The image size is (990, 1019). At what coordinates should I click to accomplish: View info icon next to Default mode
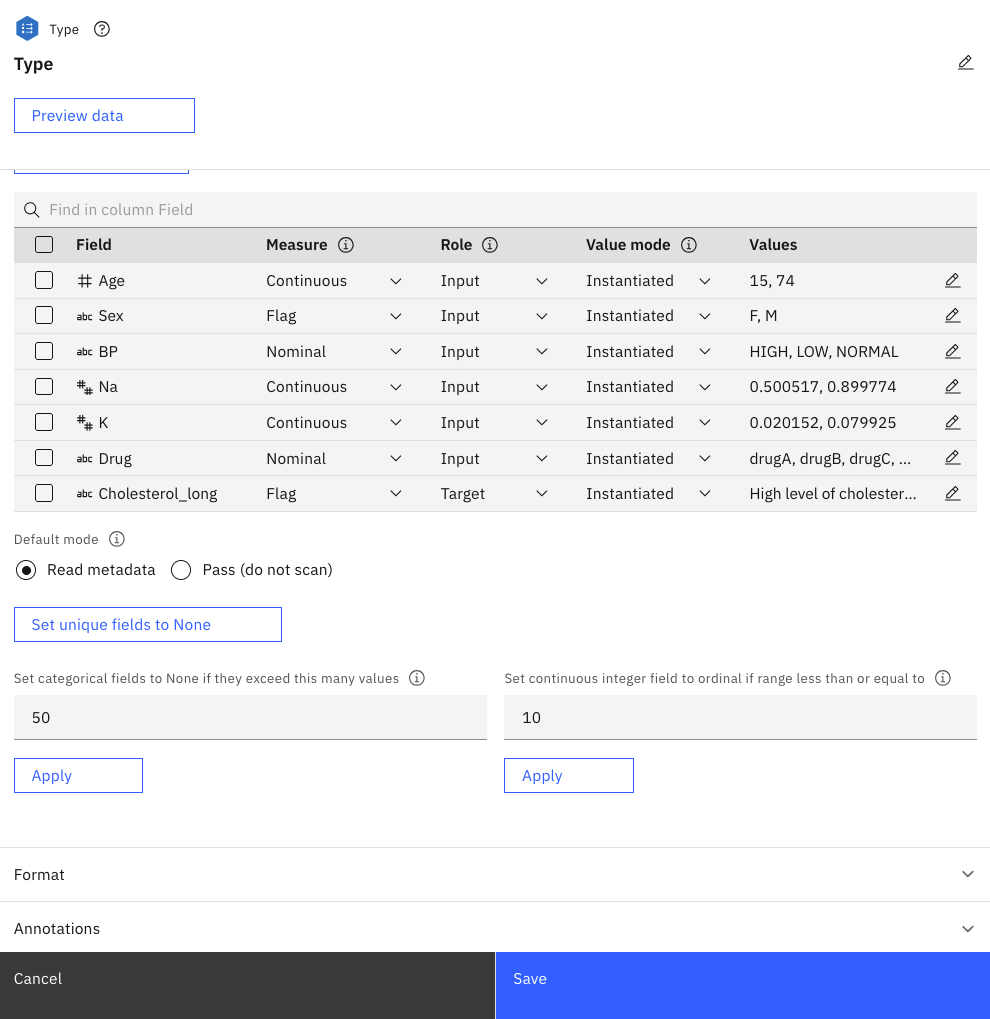[x=117, y=539]
